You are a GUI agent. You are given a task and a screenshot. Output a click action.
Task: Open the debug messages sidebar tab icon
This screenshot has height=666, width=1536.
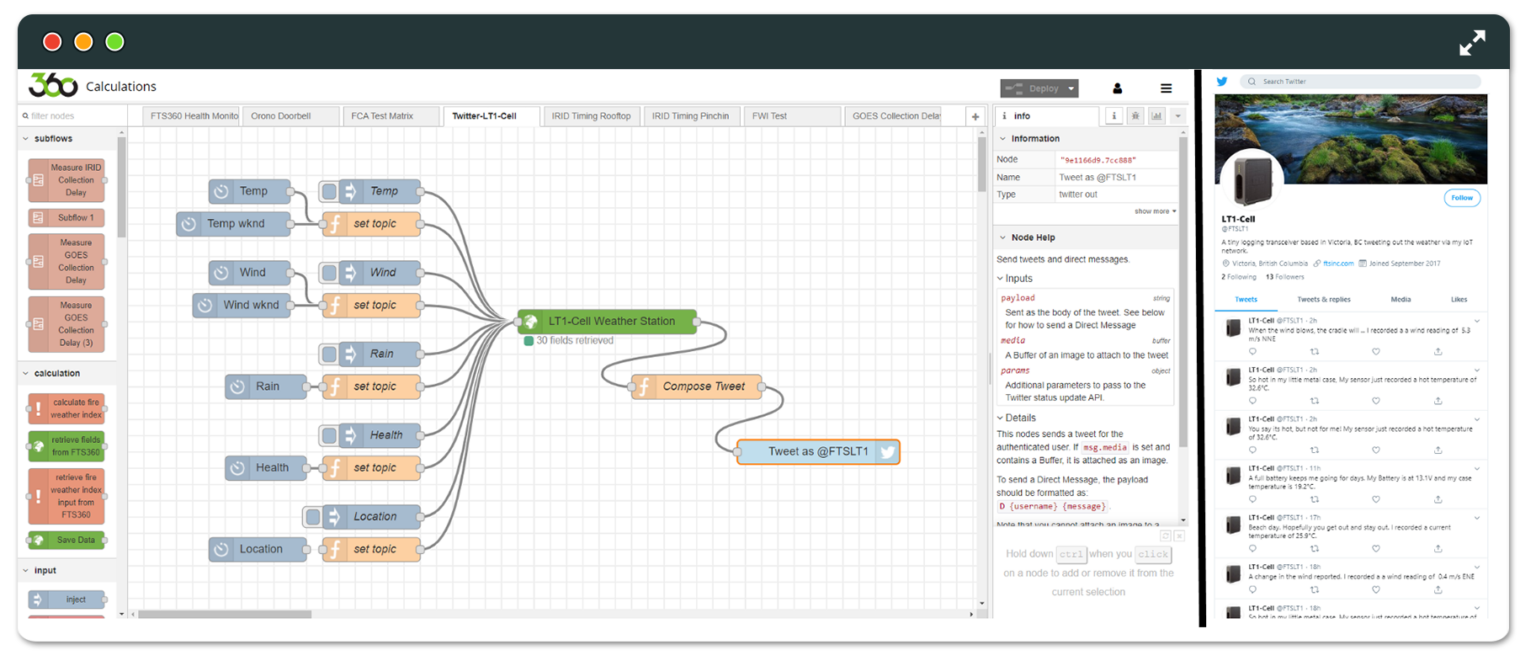tap(1136, 116)
